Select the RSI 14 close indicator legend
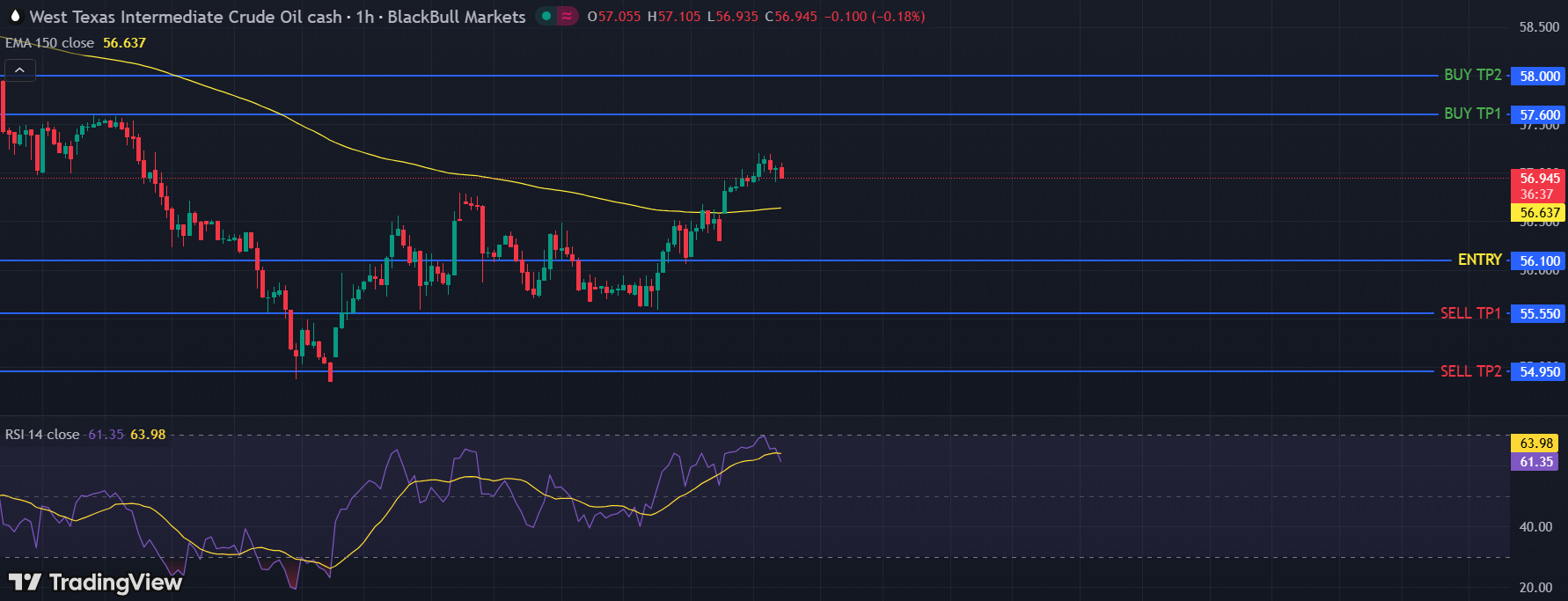Image resolution: width=1568 pixels, height=601 pixels. pos(42,435)
